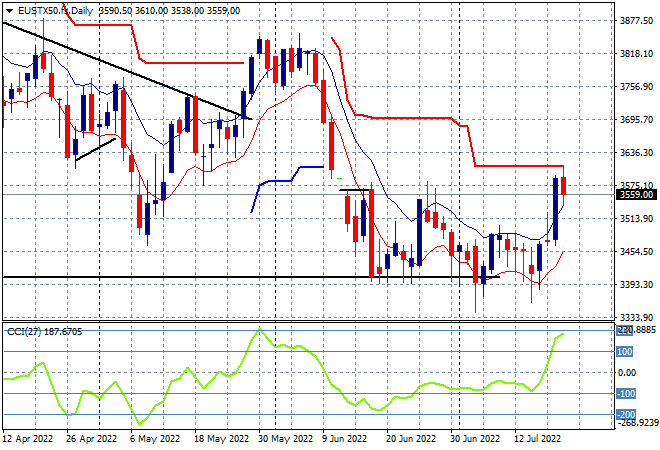The image size is (660, 450).
Task: Open the chart menu triangle beside EUSTX50
Action: 9,11
